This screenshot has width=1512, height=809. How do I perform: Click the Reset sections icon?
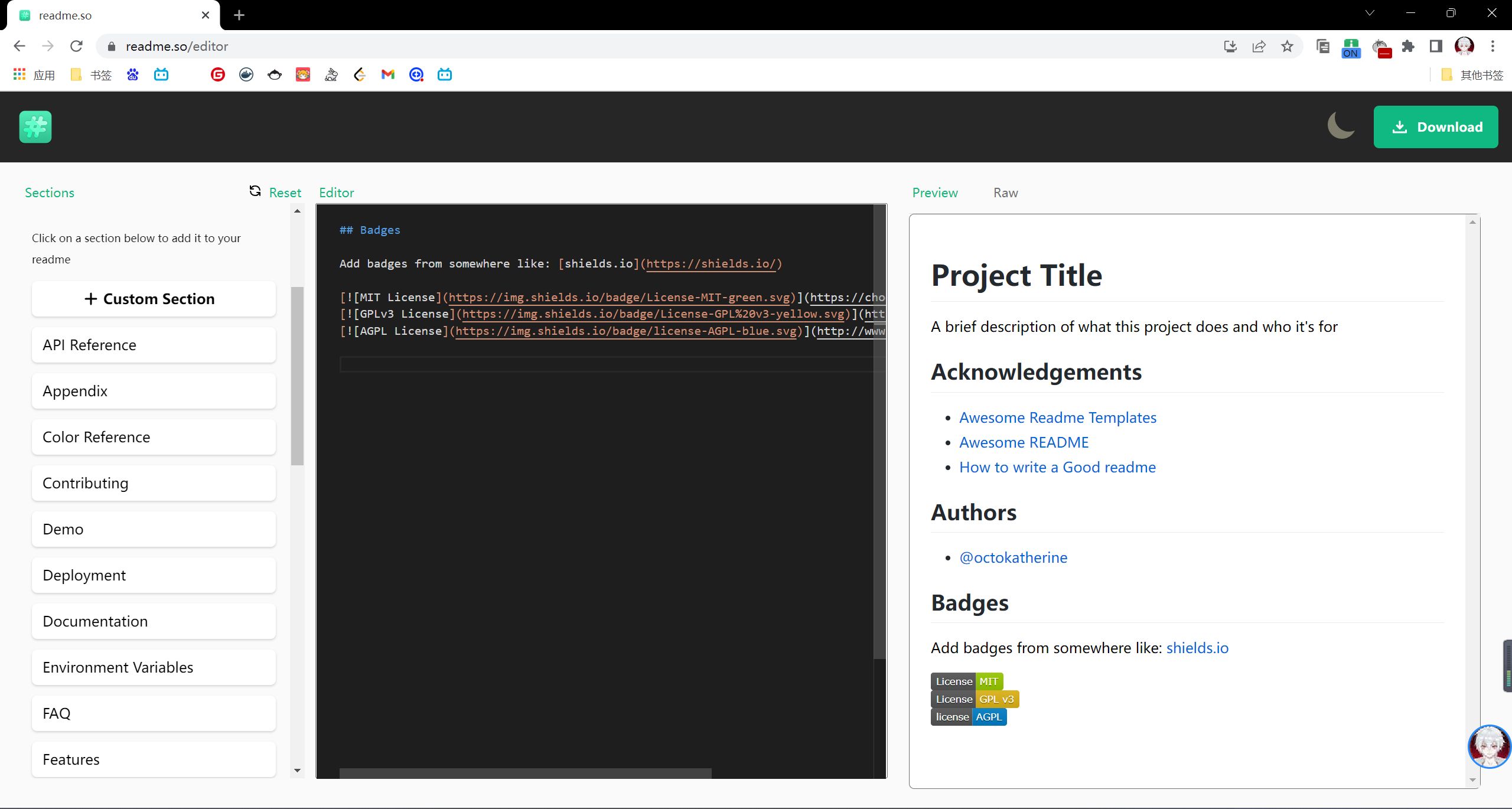coord(255,191)
